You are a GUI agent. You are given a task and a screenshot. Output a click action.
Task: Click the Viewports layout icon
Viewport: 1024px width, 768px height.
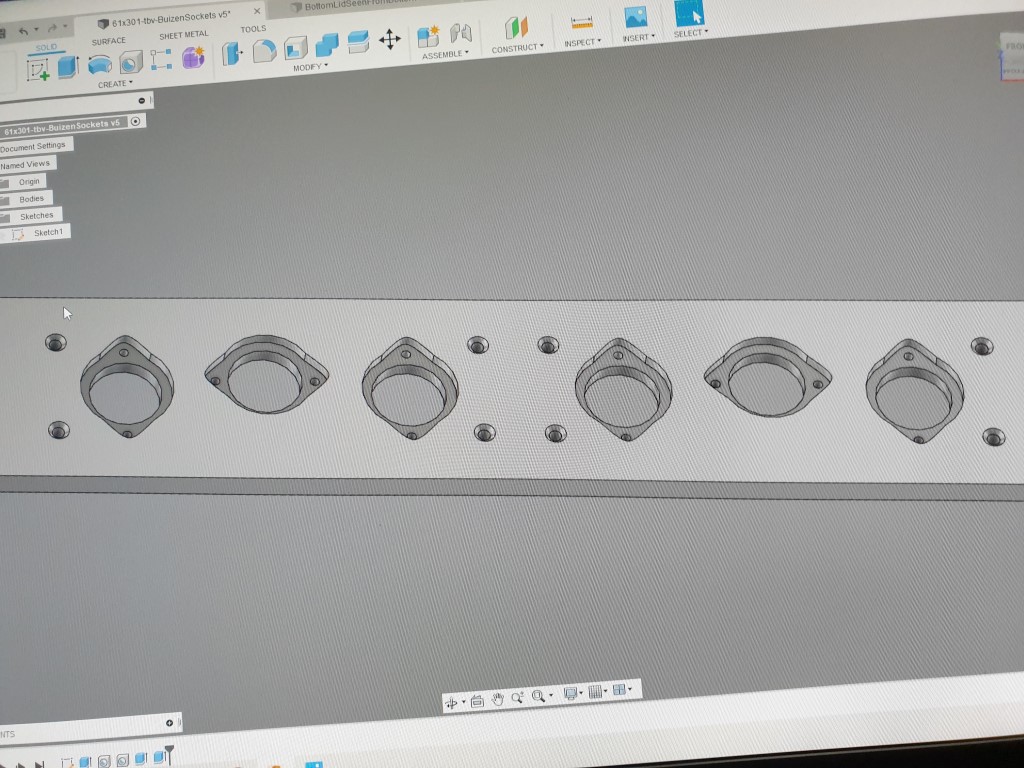(619, 690)
